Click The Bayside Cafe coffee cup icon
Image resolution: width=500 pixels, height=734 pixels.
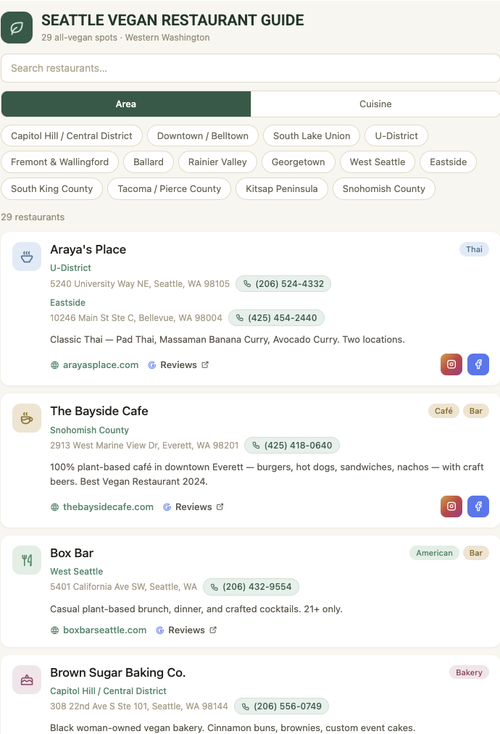pos(27,418)
